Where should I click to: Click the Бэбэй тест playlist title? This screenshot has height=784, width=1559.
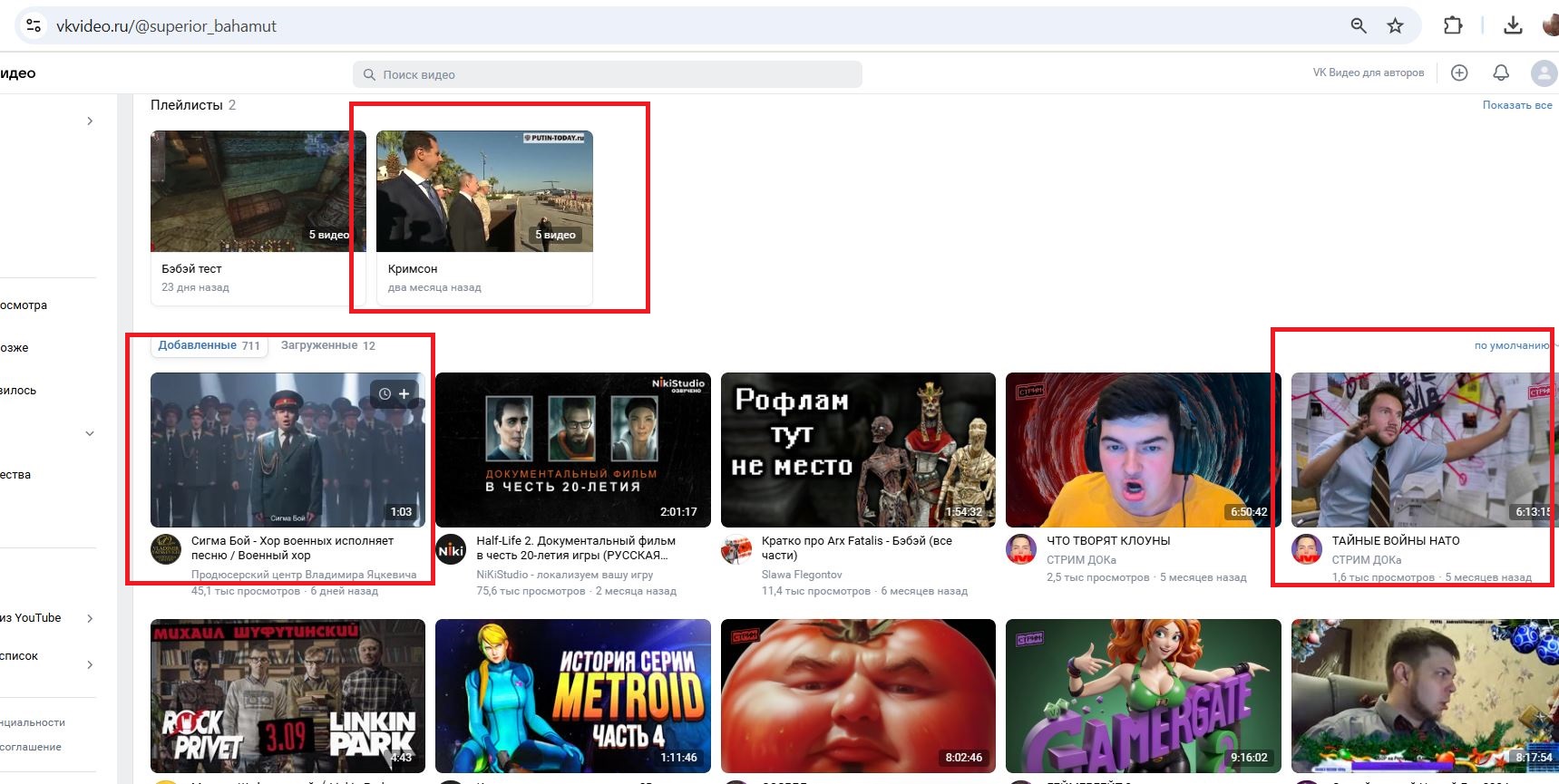(191, 269)
